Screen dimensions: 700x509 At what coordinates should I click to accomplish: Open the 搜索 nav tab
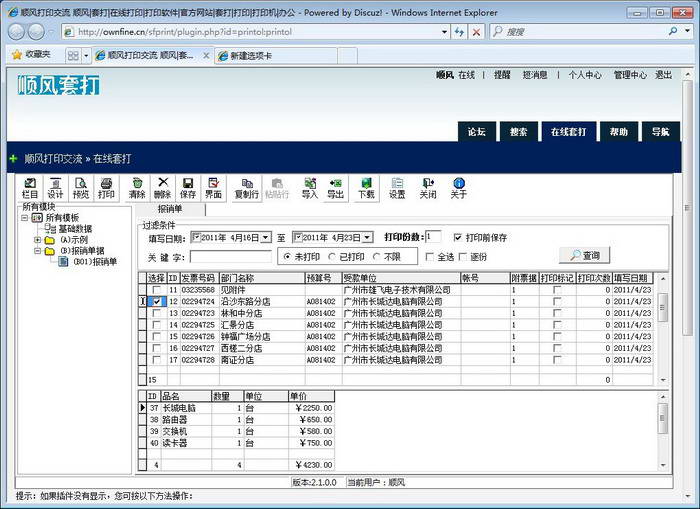pos(519,132)
